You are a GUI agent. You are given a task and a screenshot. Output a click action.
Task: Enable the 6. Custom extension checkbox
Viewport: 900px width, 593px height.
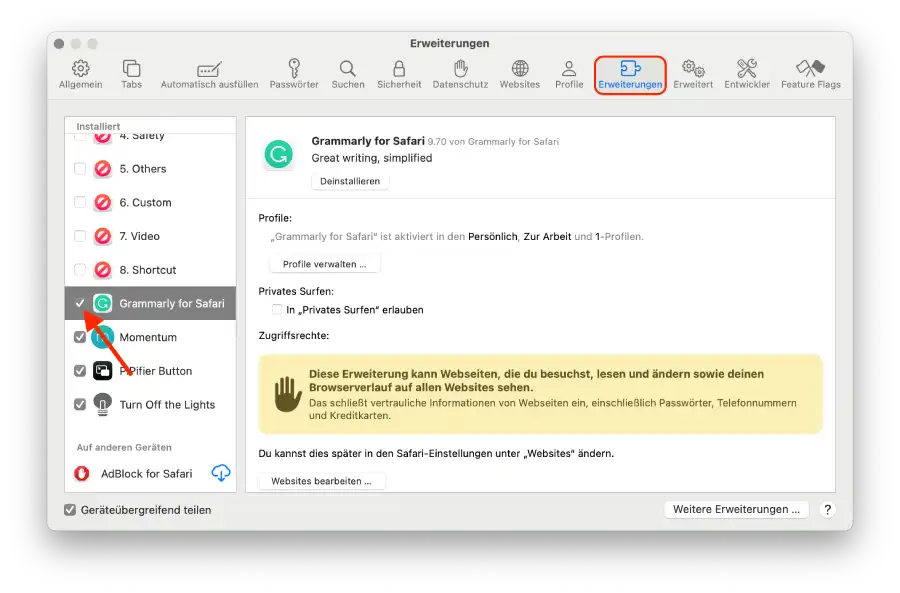(80, 203)
